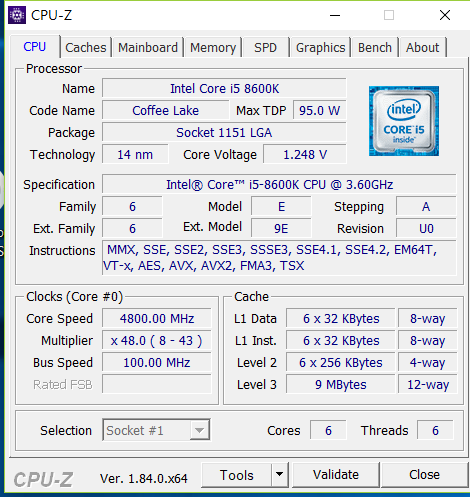Click the Level 3 value '9 MBytes'
Viewport: 470px width, 497px height.
click(x=341, y=384)
